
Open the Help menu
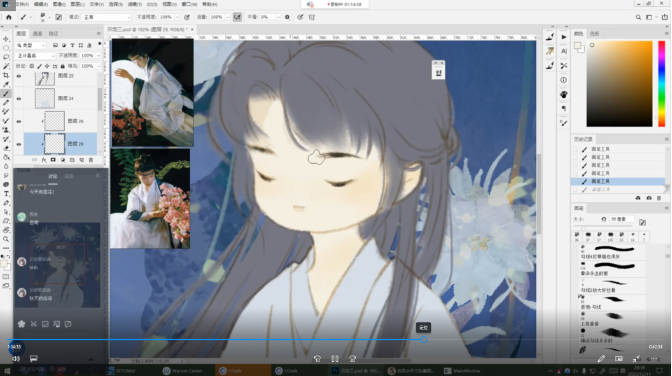tap(210, 4)
